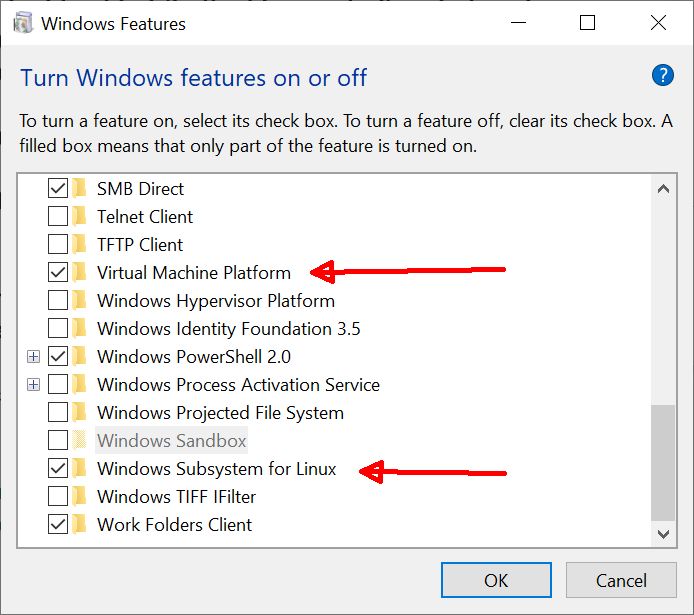
Task: Click the scroll down arrow in features list
Action: click(x=663, y=534)
